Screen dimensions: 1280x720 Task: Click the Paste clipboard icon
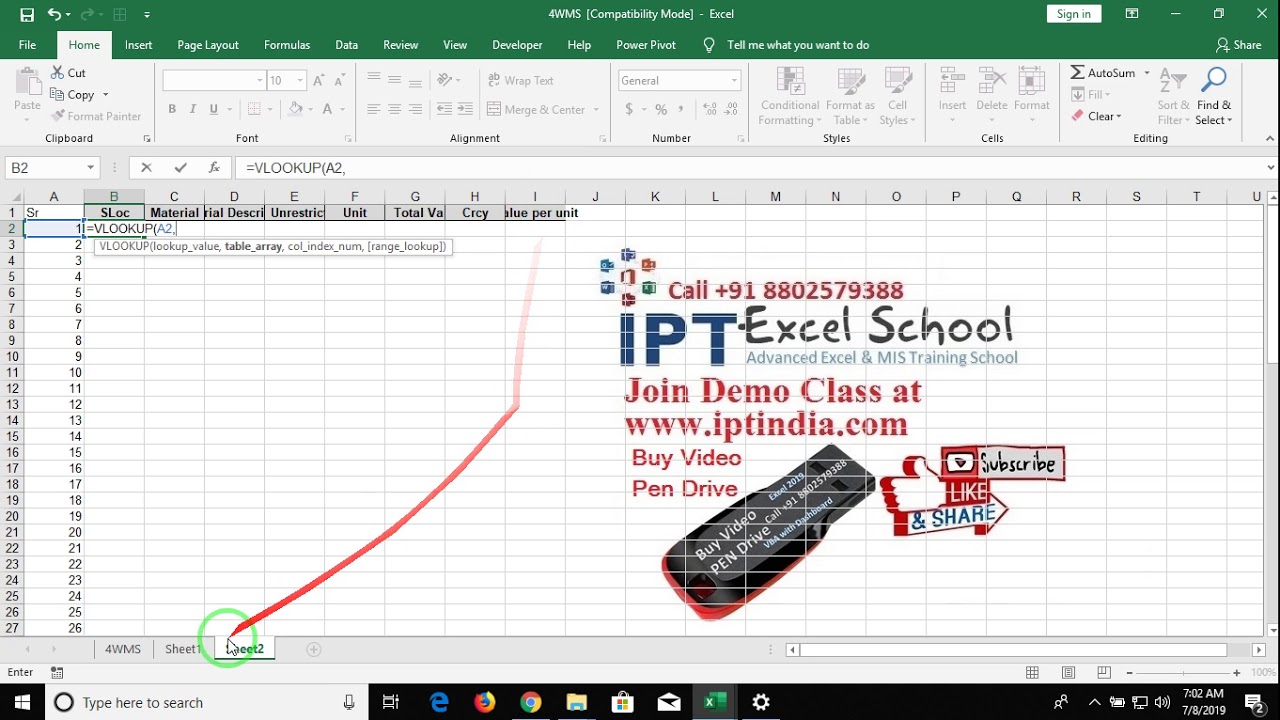pyautogui.click(x=27, y=84)
